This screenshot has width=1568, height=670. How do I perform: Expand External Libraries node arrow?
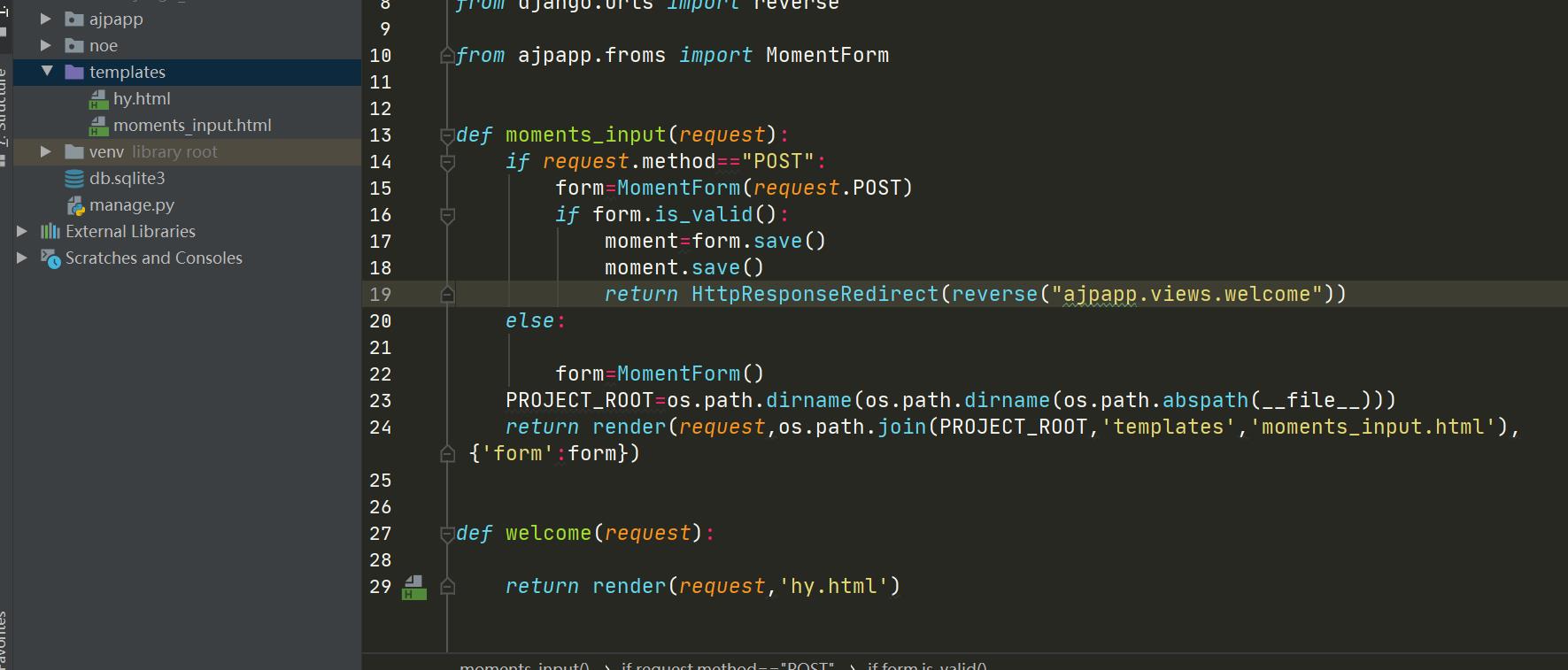point(22,231)
